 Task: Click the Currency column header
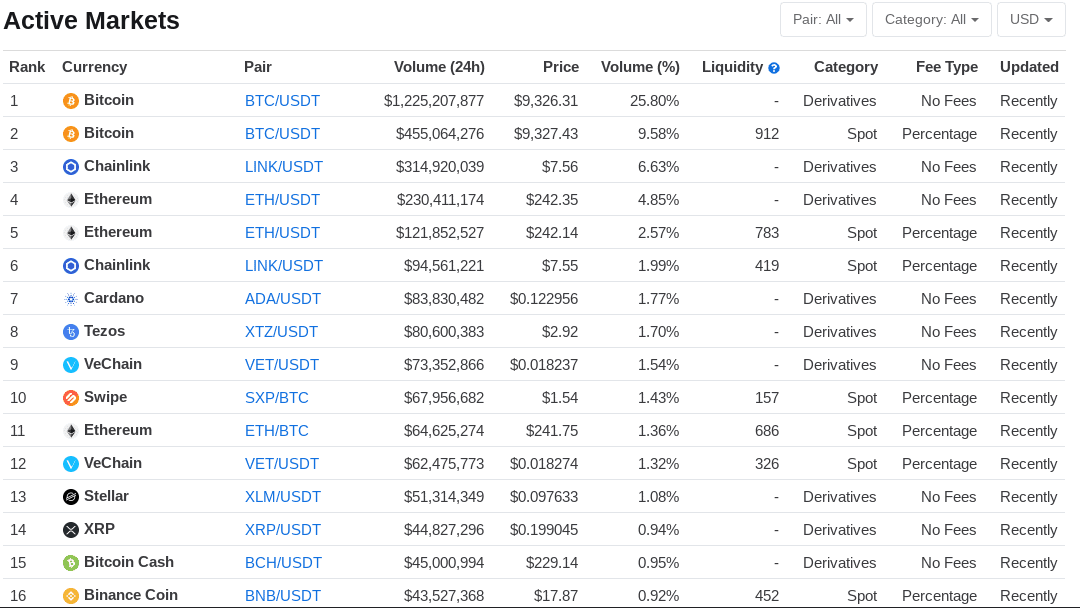(x=94, y=67)
